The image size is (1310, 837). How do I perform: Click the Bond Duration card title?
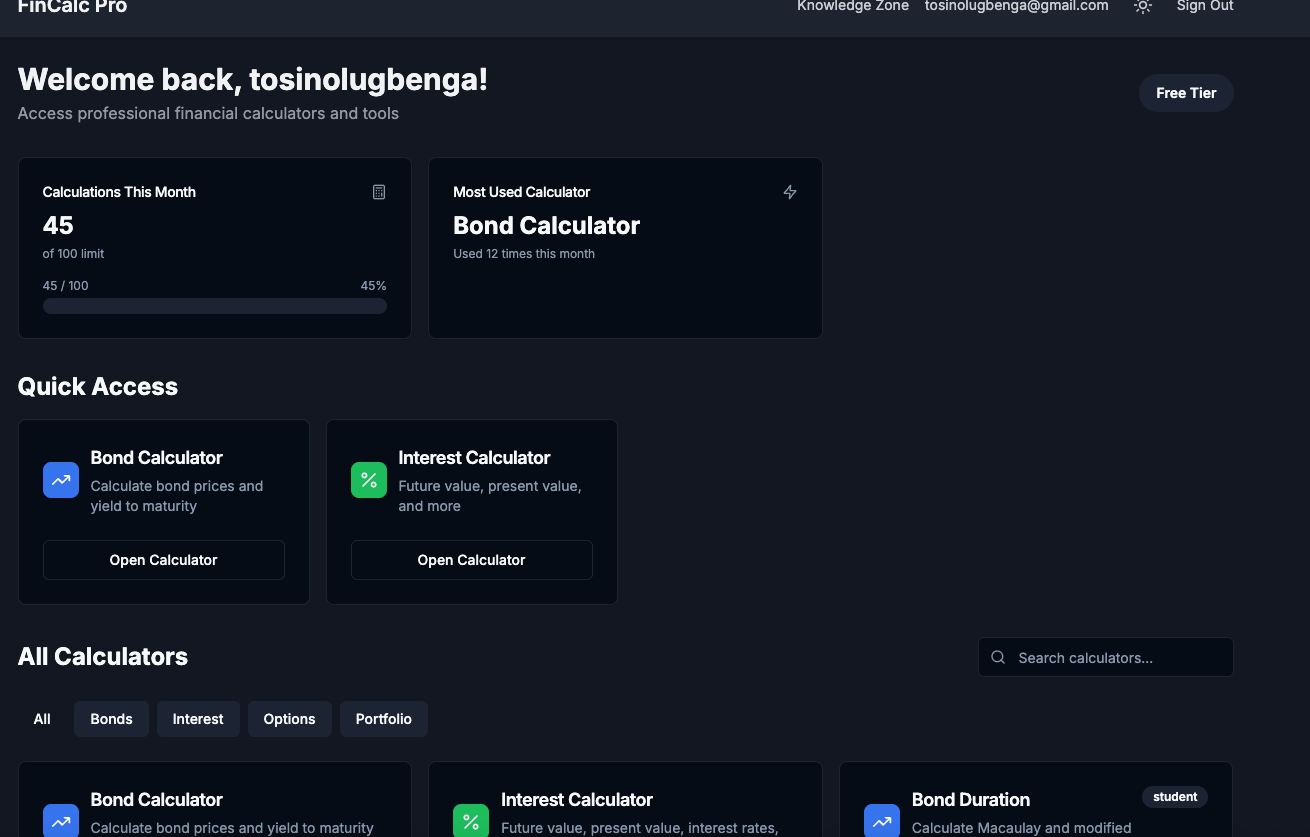(971, 800)
